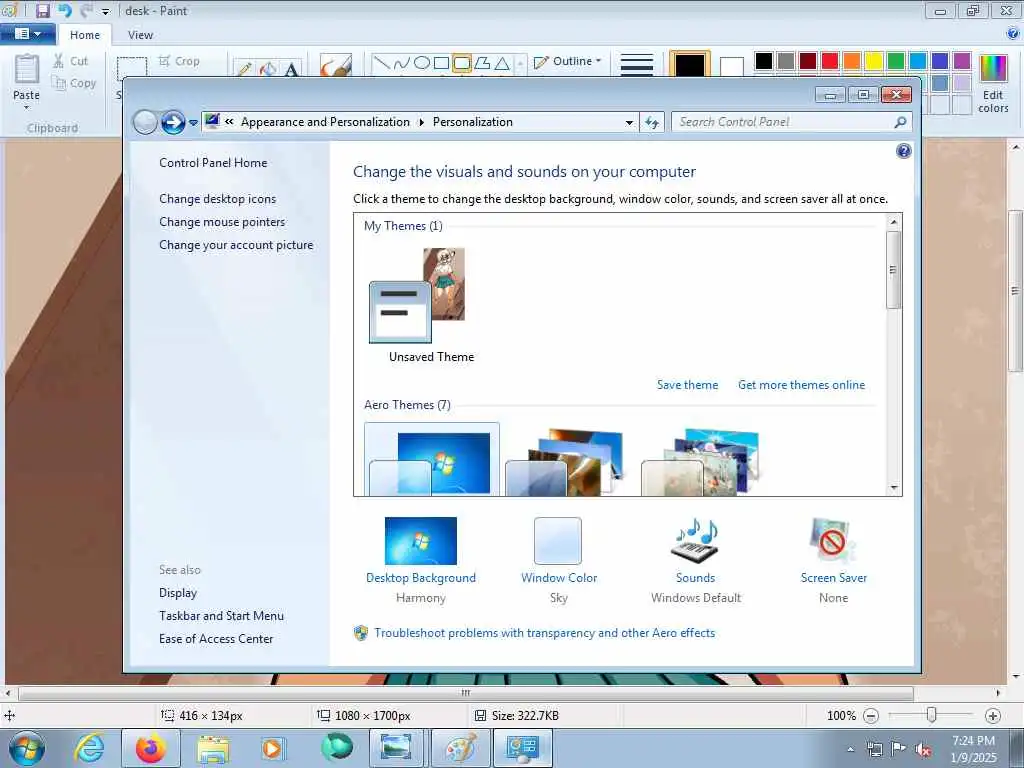This screenshot has width=1024, height=768.
Task: Show hidden tray icons arrow
Action: [850, 749]
